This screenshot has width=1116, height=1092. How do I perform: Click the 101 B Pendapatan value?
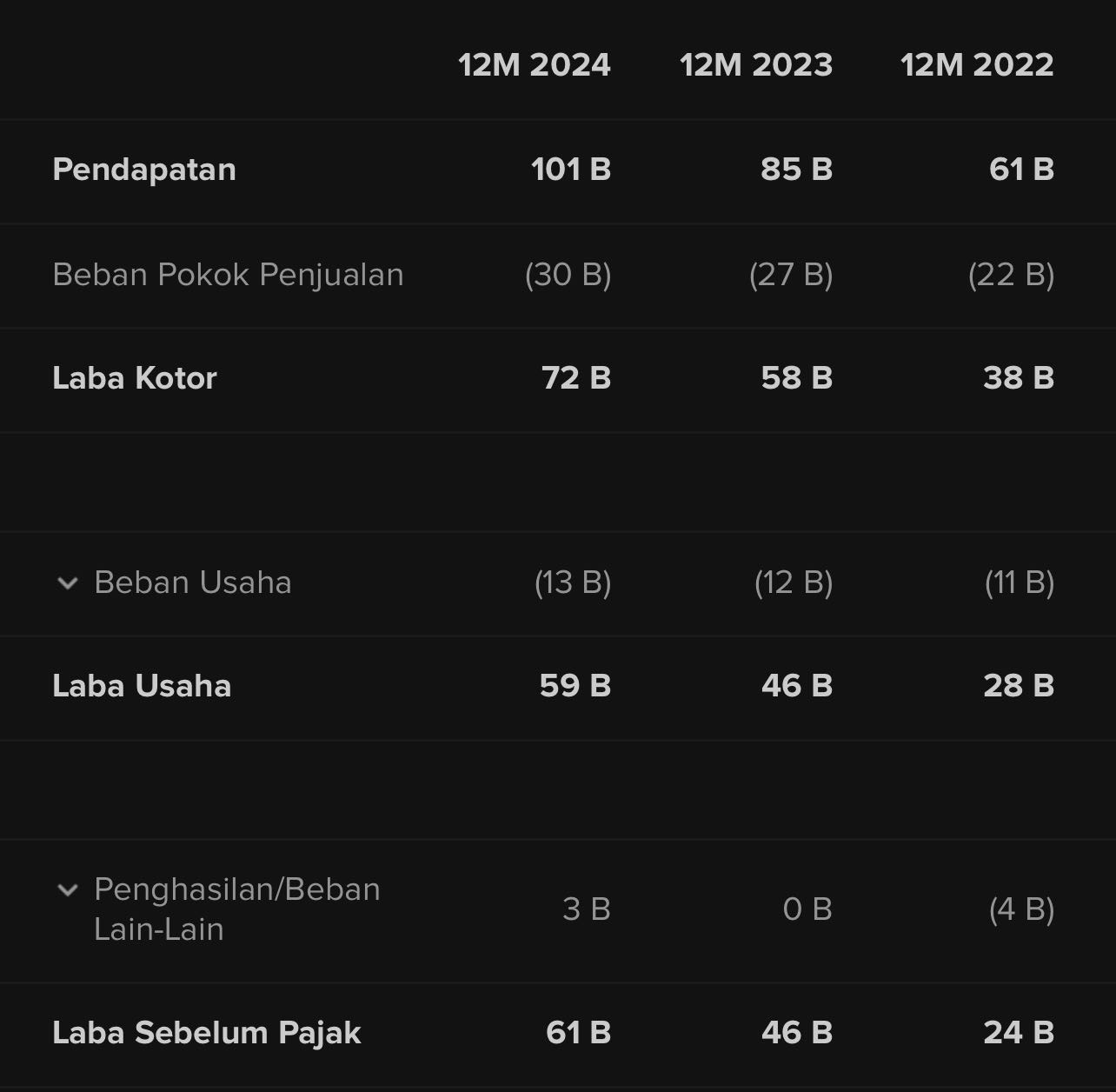(x=571, y=170)
